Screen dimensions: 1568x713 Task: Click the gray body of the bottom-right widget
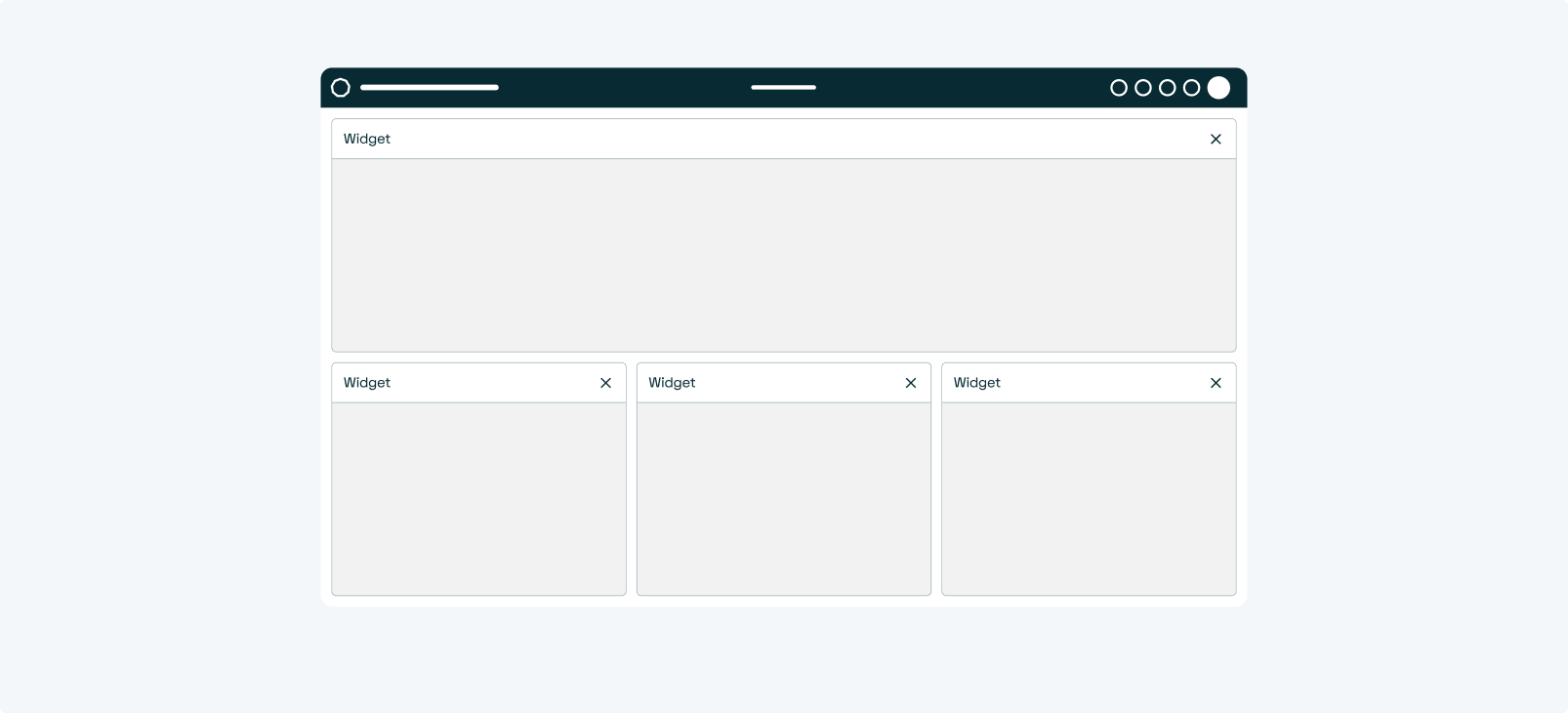[1089, 499]
